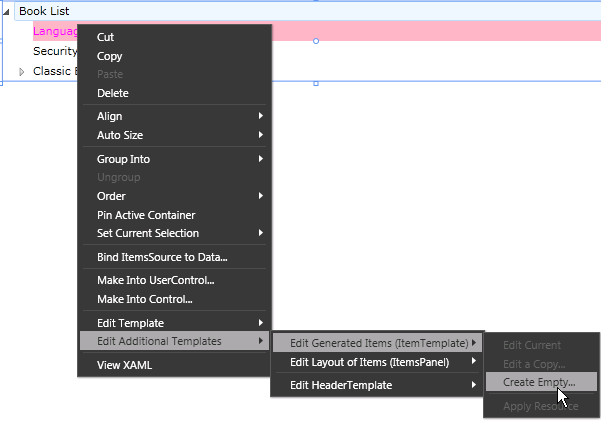
Task: Expand the Order submenu
Action: click(111, 196)
